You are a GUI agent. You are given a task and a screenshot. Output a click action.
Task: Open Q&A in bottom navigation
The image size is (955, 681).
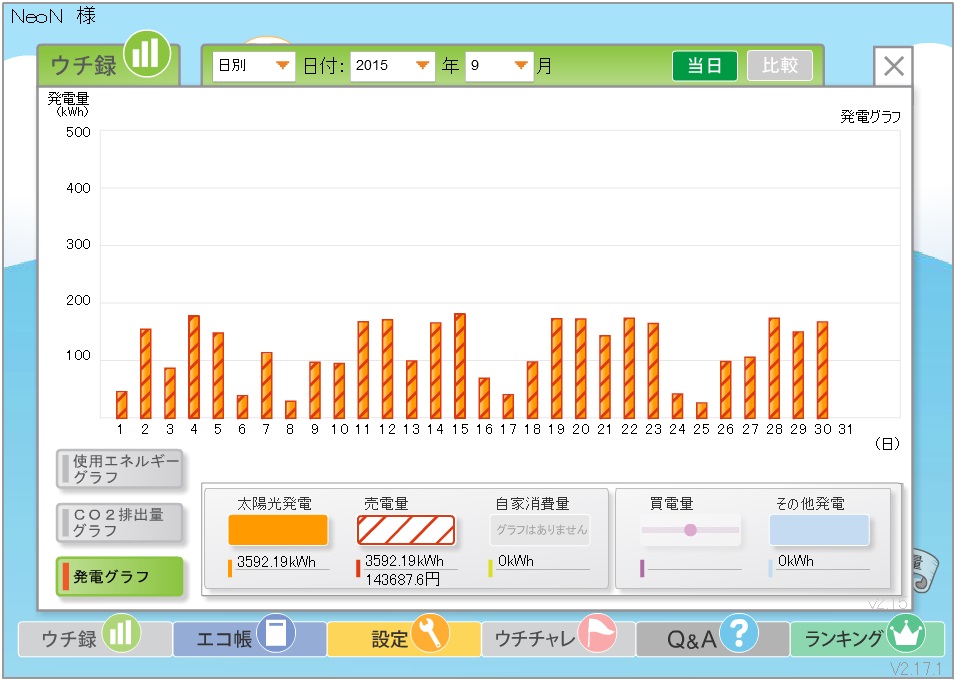tap(713, 638)
